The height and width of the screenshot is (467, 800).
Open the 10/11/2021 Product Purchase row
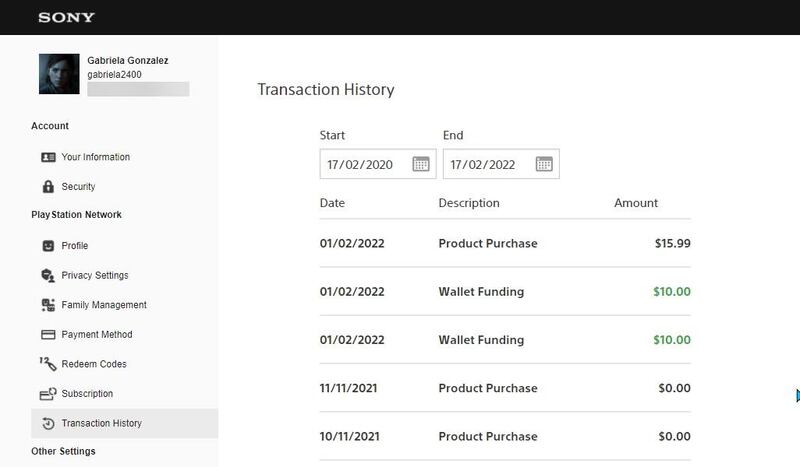(x=504, y=436)
